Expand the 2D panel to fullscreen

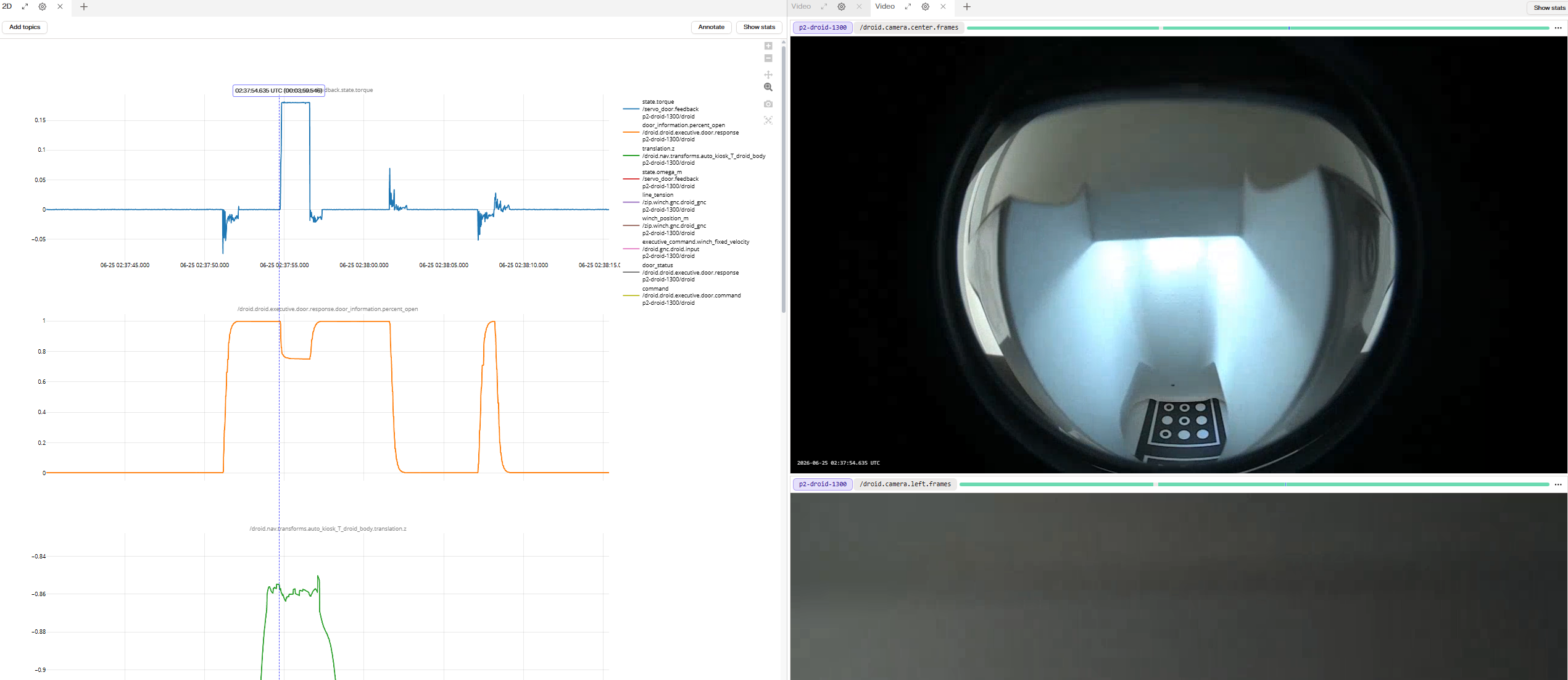(x=25, y=7)
